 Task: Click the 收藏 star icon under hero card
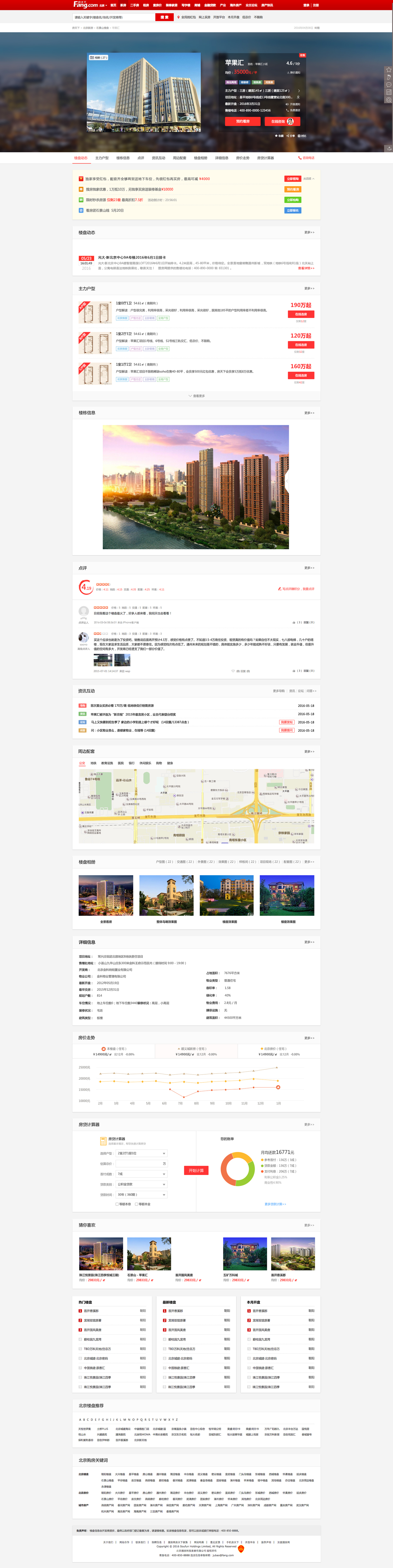click(x=276, y=136)
